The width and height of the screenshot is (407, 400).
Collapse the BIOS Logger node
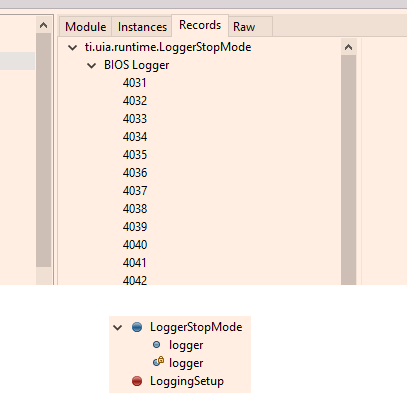[x=91, y=66]
